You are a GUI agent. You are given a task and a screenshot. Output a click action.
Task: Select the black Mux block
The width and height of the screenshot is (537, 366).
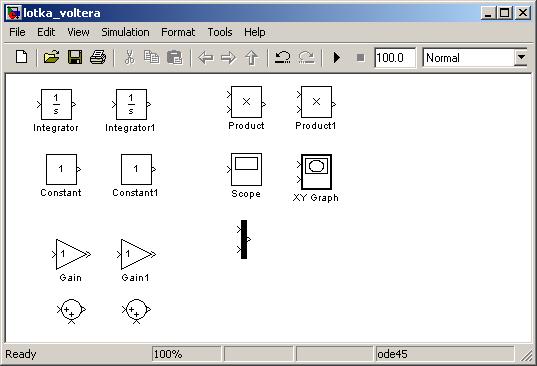(x=244, y=239)
